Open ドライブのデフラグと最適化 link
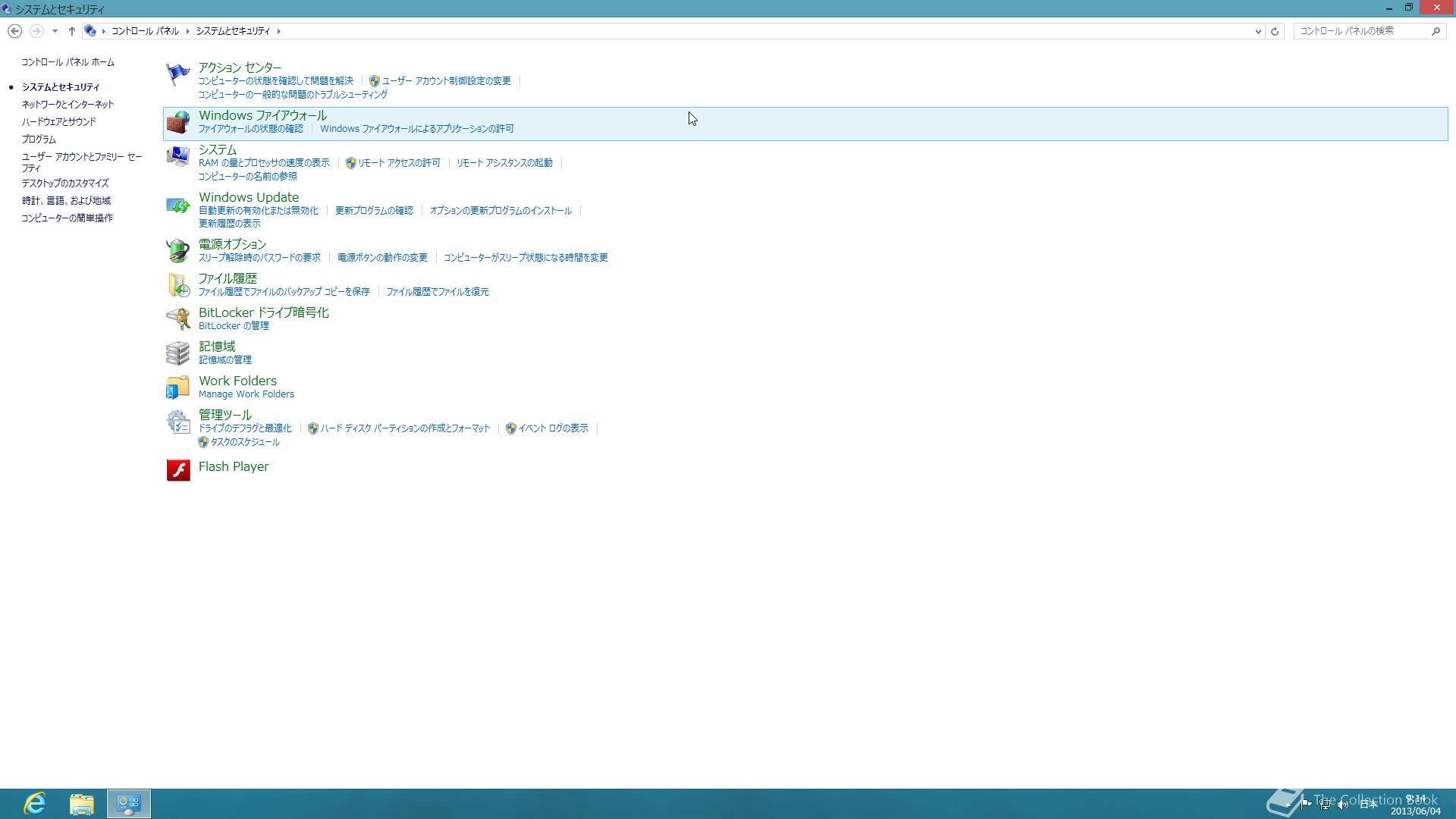Viewport: 1456px width, 819px height. coord(245,428)
